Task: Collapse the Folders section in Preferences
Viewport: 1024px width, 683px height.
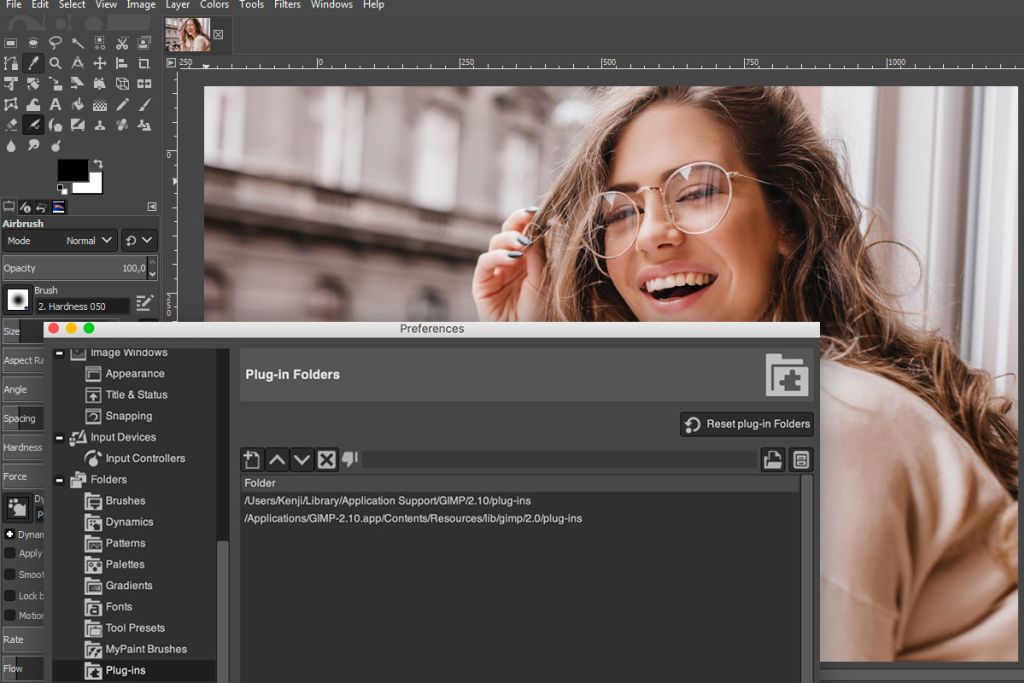Action: point(60,479)
